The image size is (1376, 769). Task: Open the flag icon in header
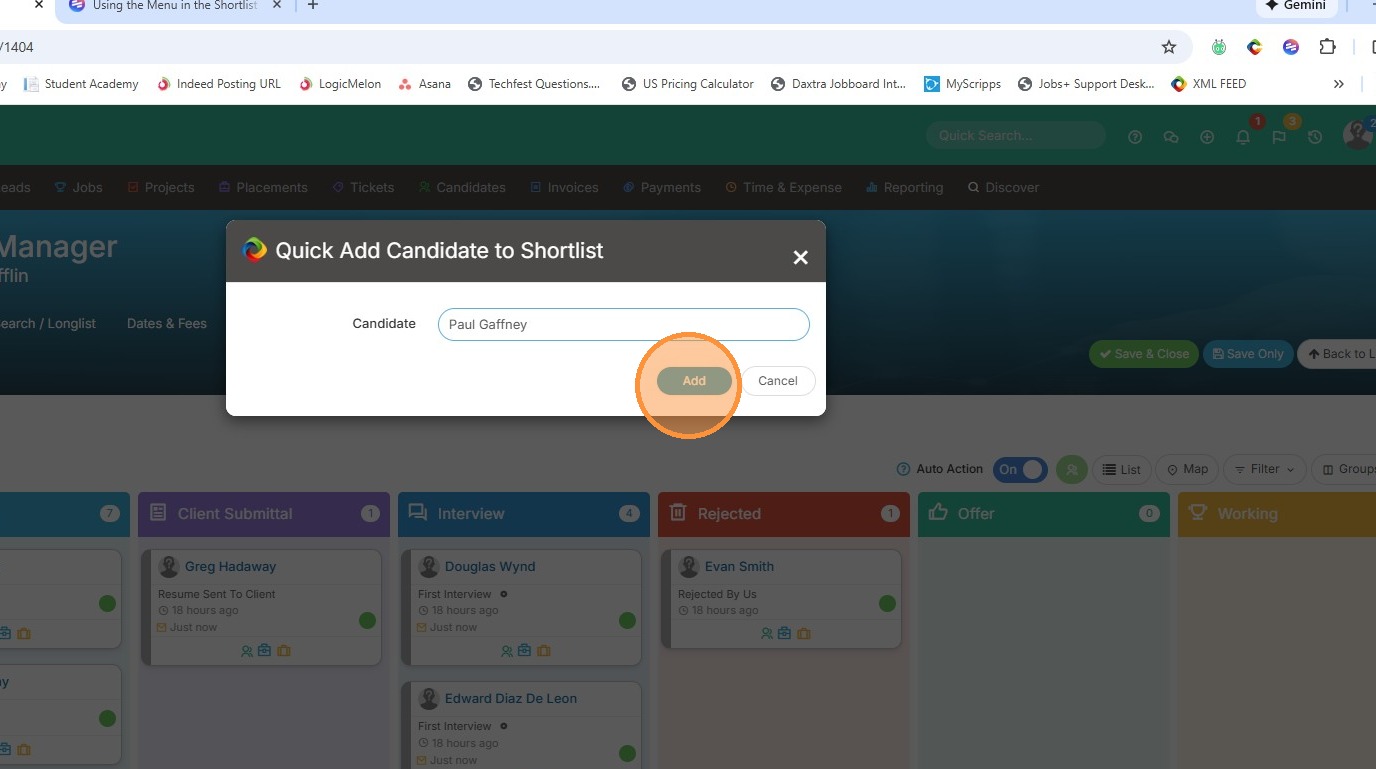pyautogui.click(x=1279, y=137)
